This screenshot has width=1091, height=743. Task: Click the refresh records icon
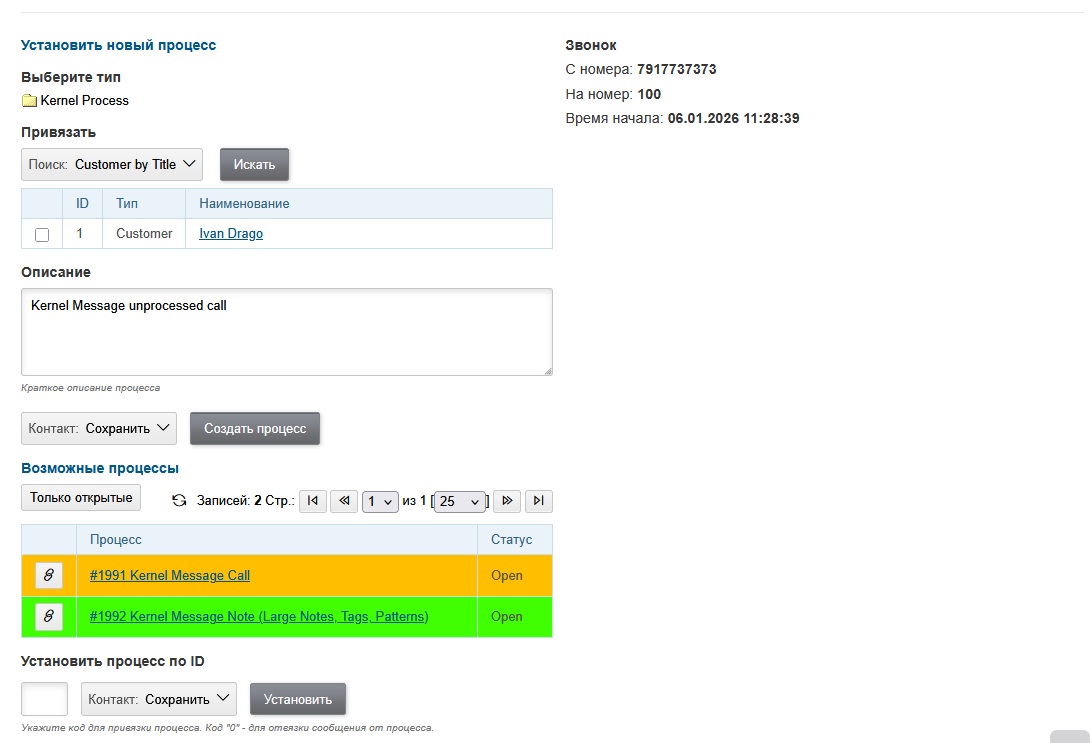pos(180,501)
